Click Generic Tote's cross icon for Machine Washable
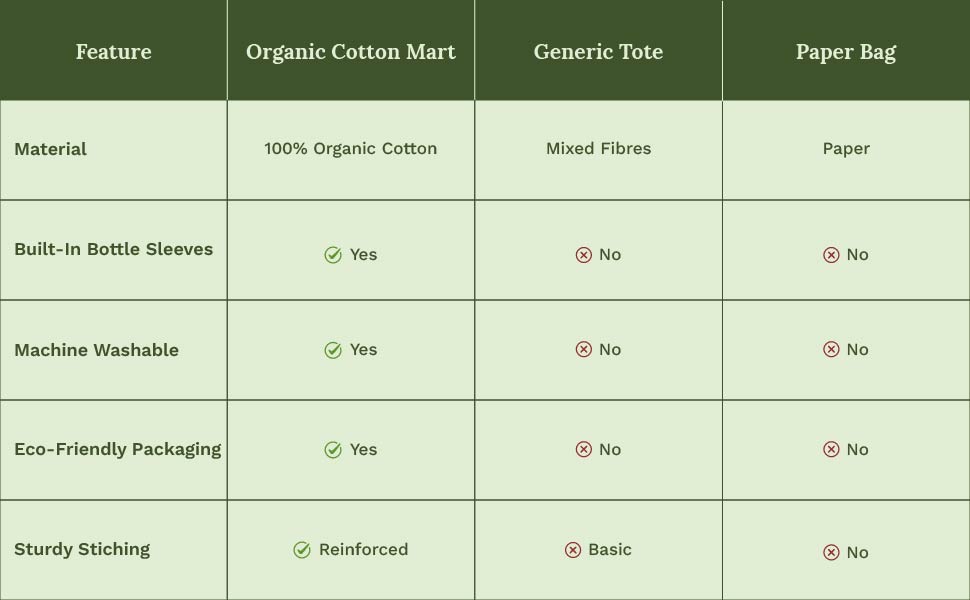Viewport: 970px width, 600px height. pos(584,349)
